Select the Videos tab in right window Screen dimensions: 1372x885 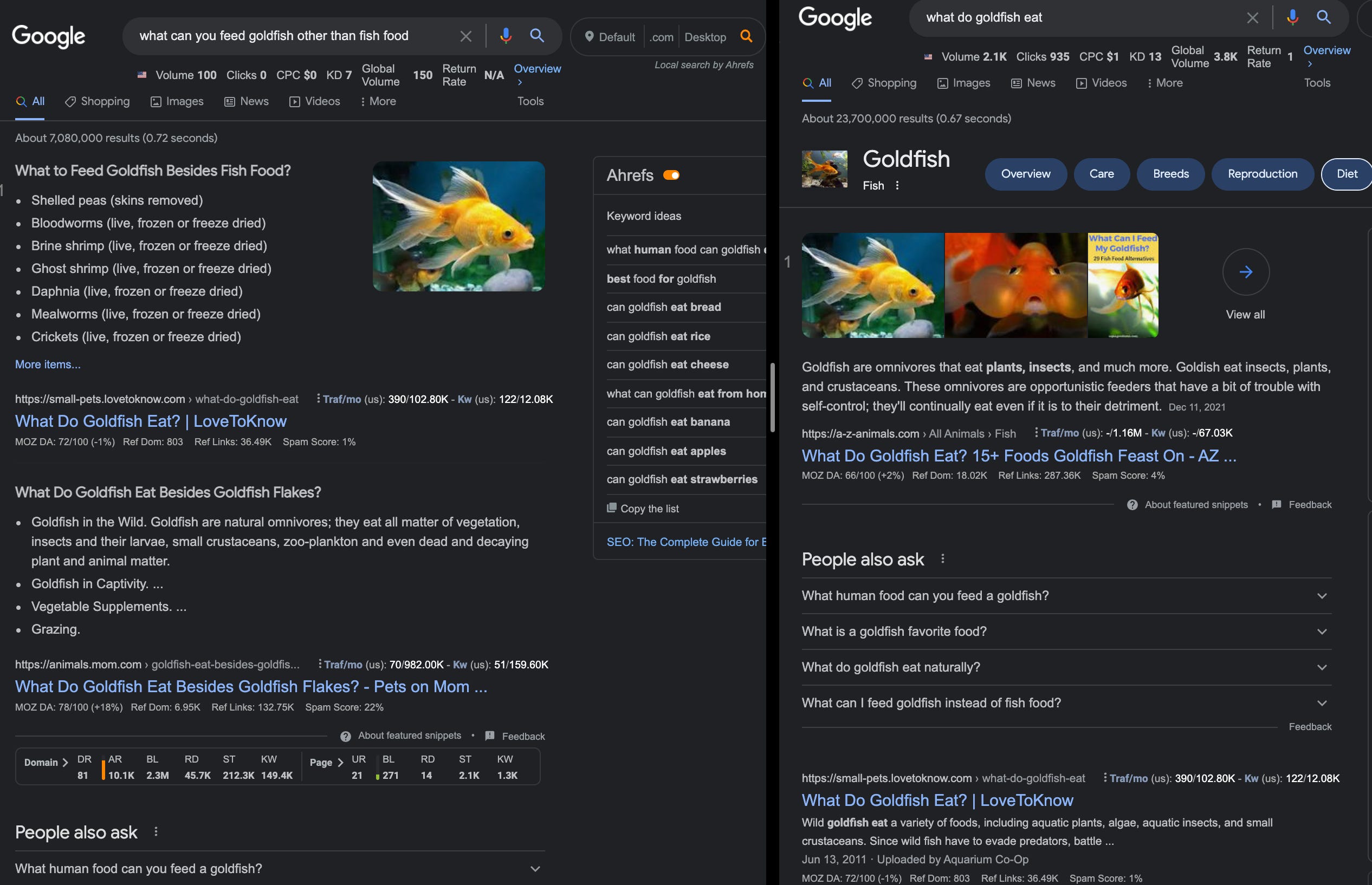(x=1101, y=83)
